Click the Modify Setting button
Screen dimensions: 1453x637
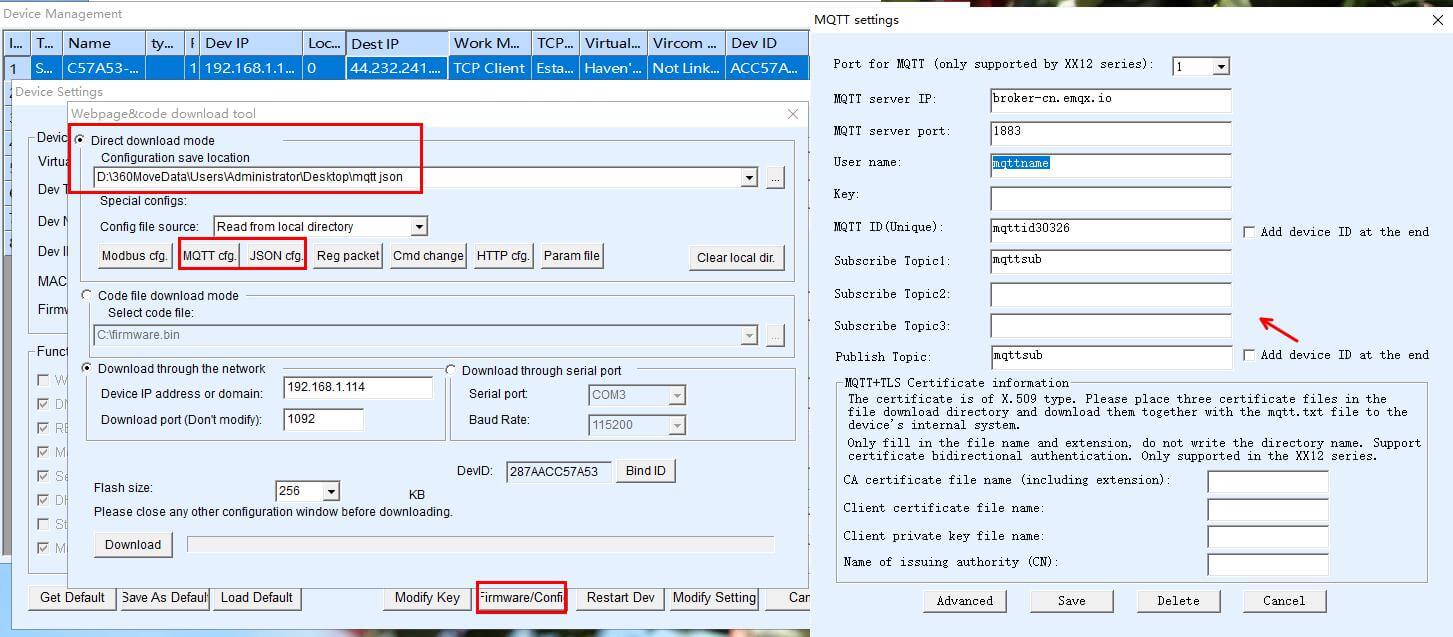point(714,598)
